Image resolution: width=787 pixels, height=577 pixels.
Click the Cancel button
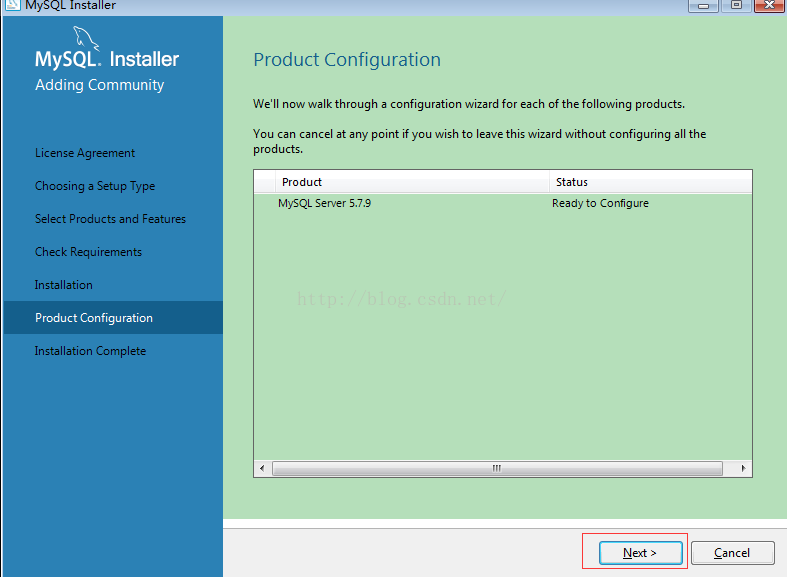tap(732, 553)
